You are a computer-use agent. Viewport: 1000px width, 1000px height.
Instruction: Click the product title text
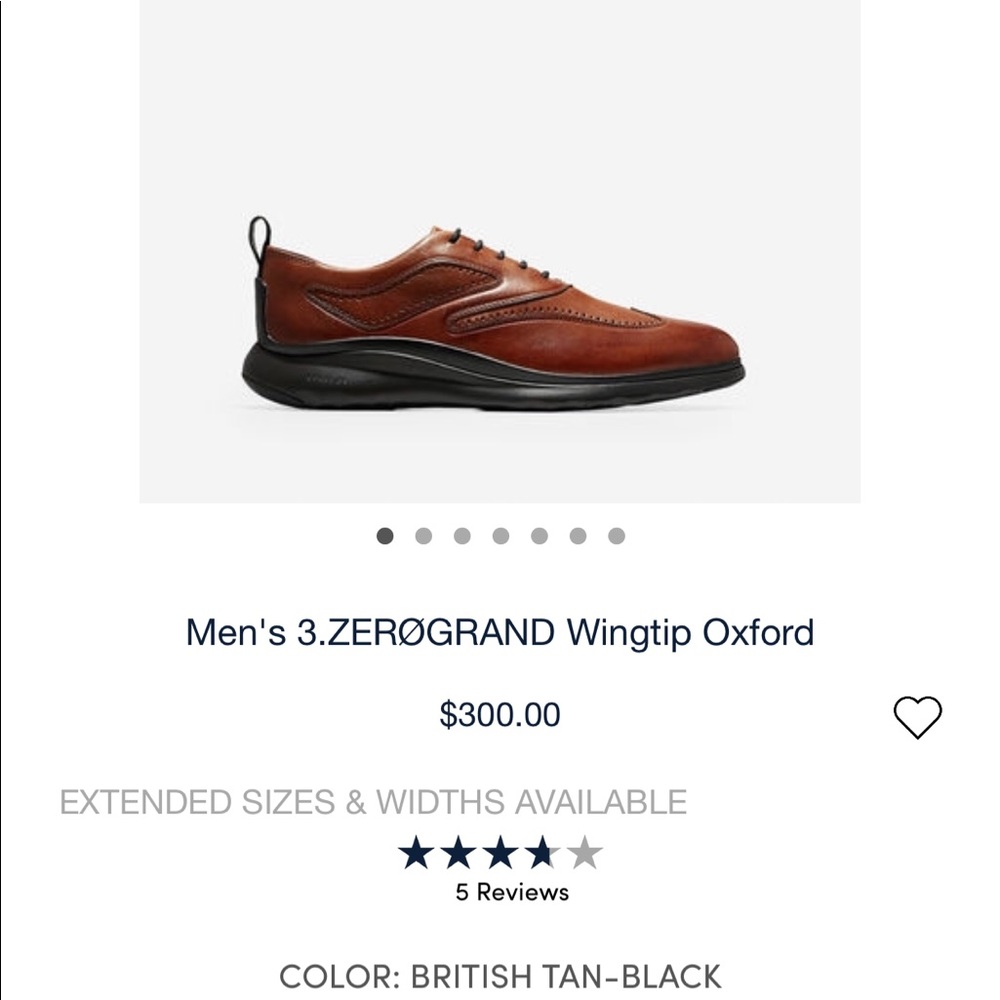coord(499,630)
